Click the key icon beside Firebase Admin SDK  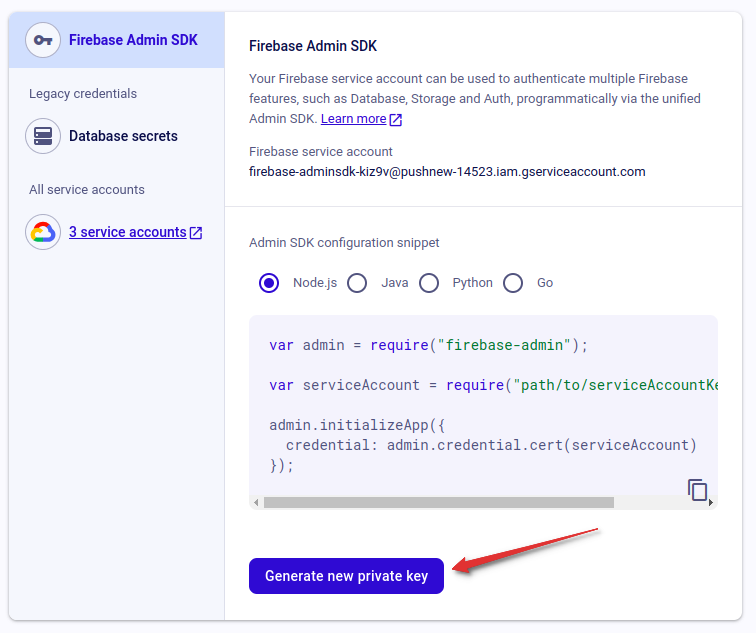[43, 40]
